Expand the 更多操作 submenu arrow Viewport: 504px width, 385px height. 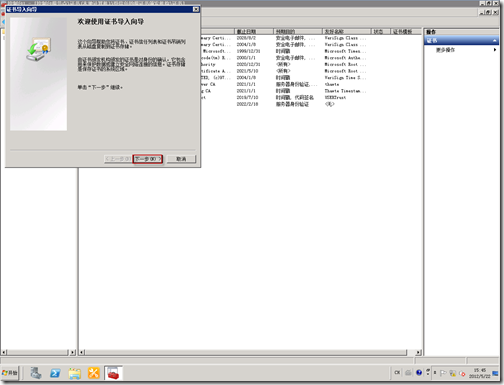click(x=495, y=50)
